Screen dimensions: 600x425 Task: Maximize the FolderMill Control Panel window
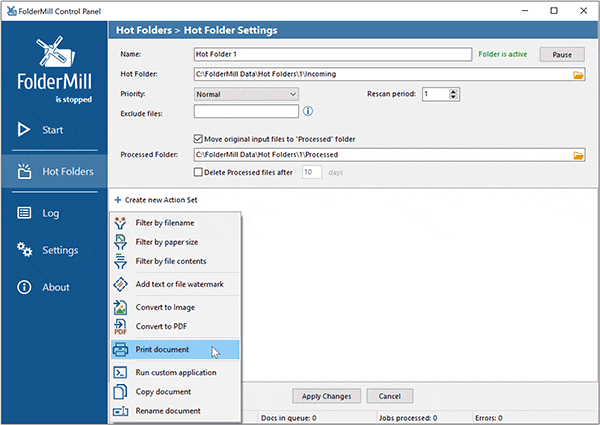click(554, 11)
